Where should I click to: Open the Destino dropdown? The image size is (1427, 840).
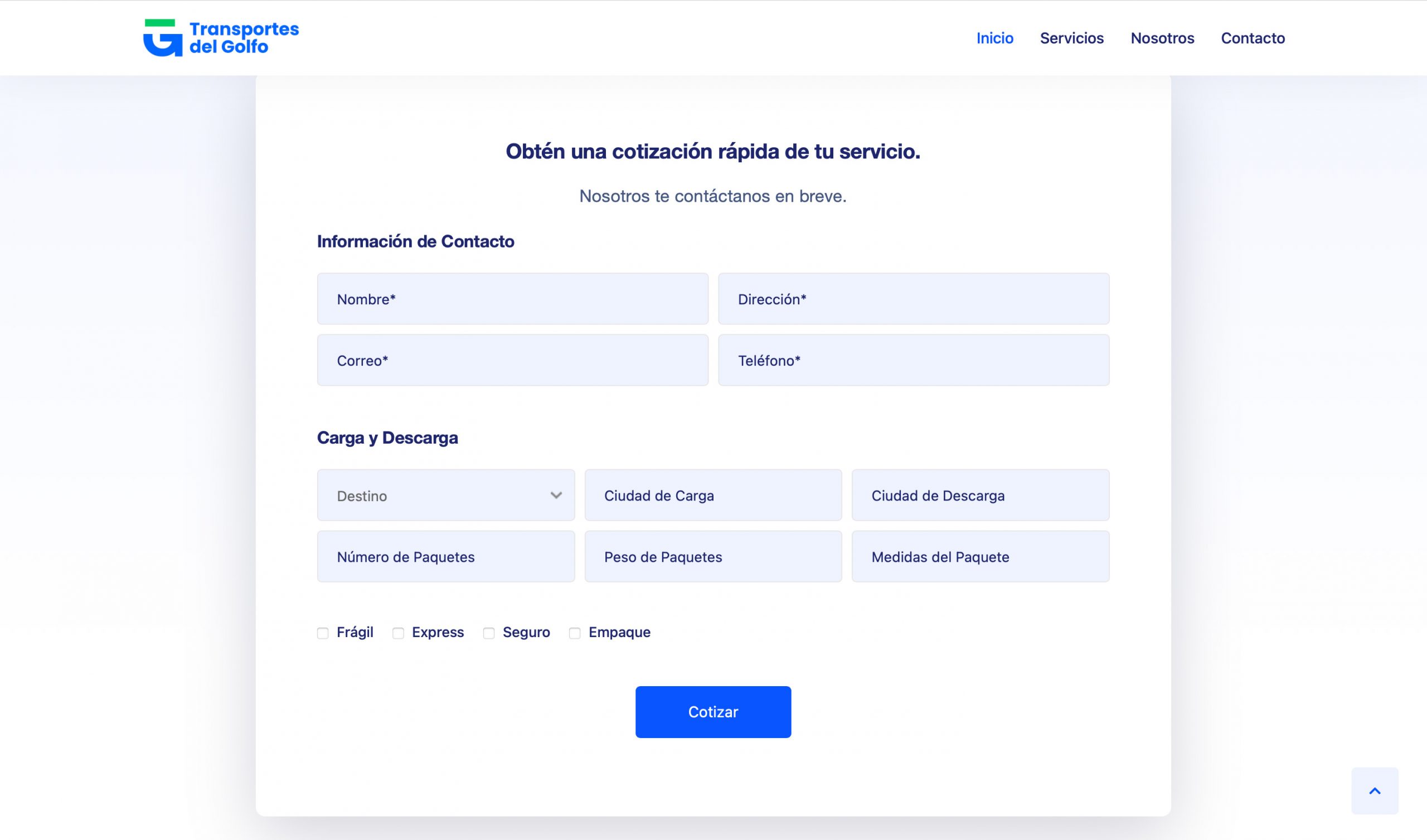tap(445, 496)
